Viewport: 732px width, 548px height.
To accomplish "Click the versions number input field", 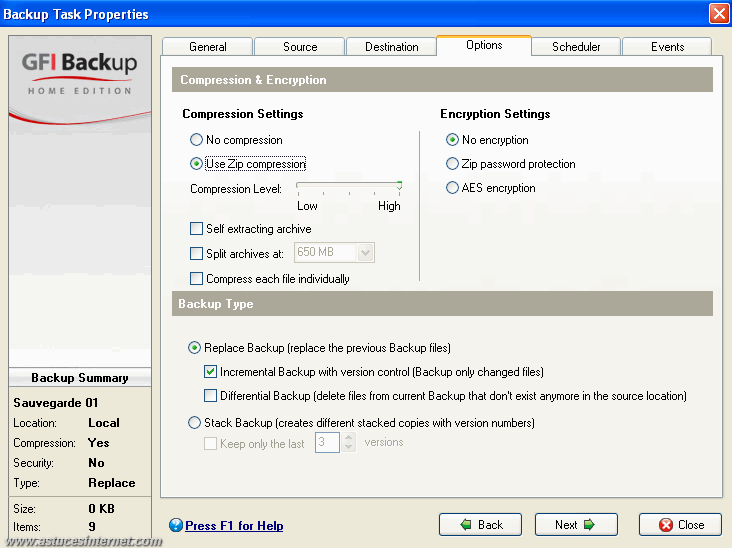I will (327, 442).
